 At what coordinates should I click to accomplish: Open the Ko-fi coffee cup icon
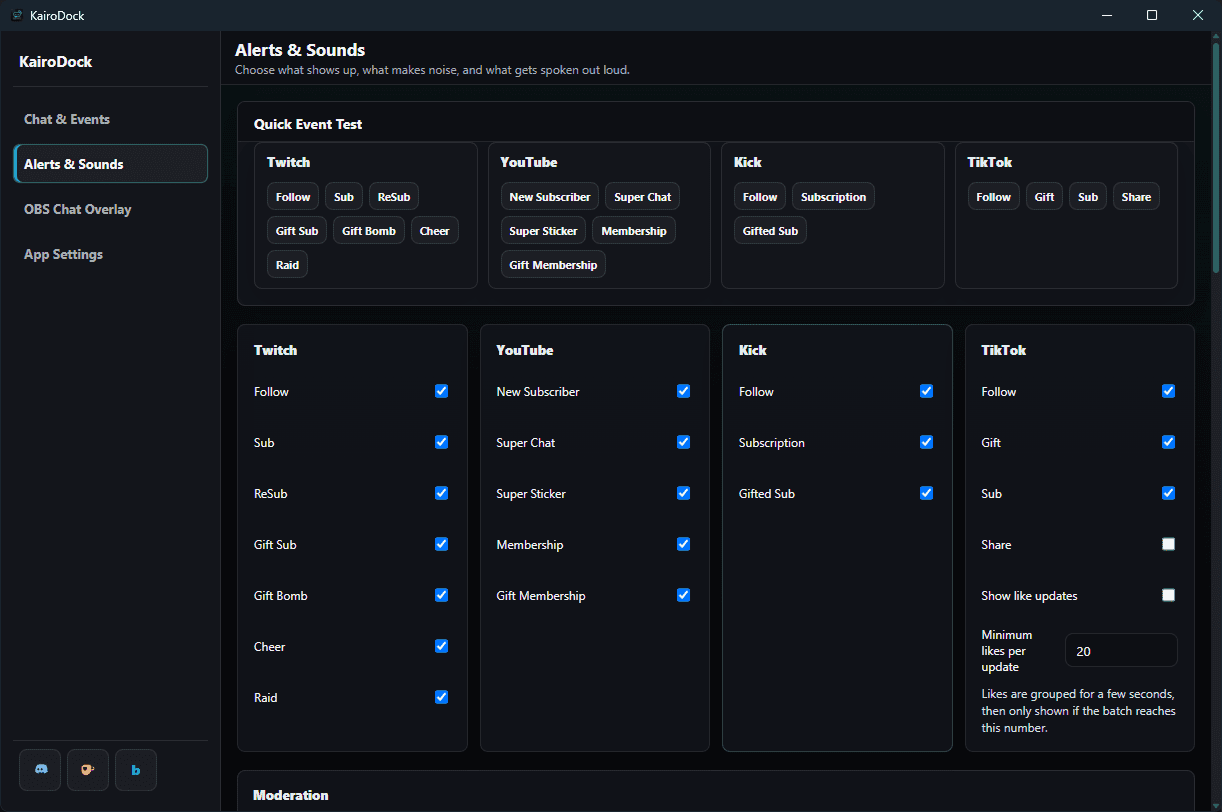coord(88,770)
